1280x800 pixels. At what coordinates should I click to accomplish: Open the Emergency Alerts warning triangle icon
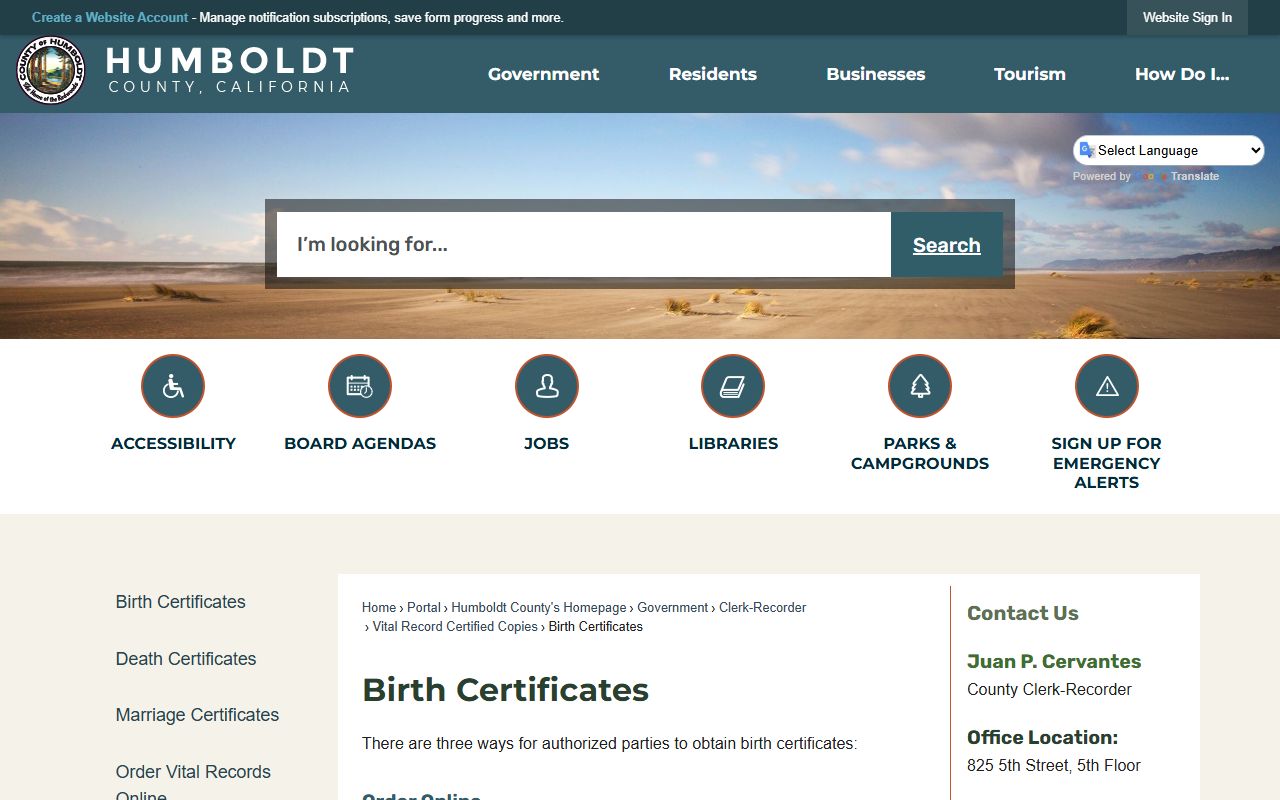[1107, 386]
